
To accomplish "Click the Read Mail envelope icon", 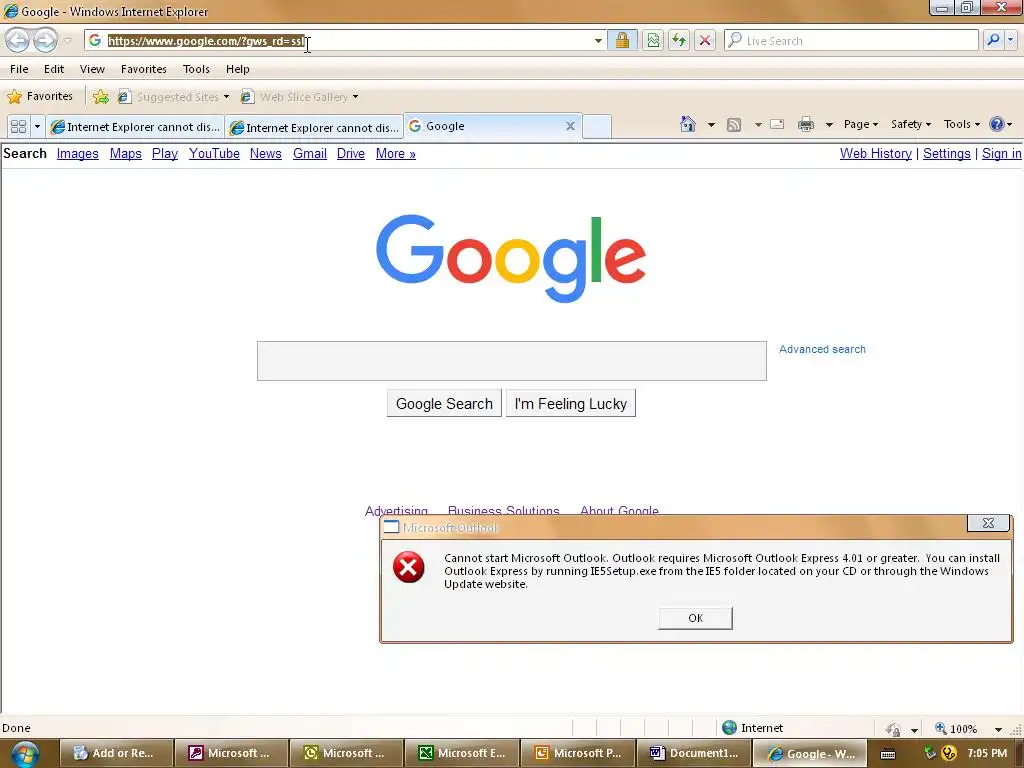I will pos(776,124).
